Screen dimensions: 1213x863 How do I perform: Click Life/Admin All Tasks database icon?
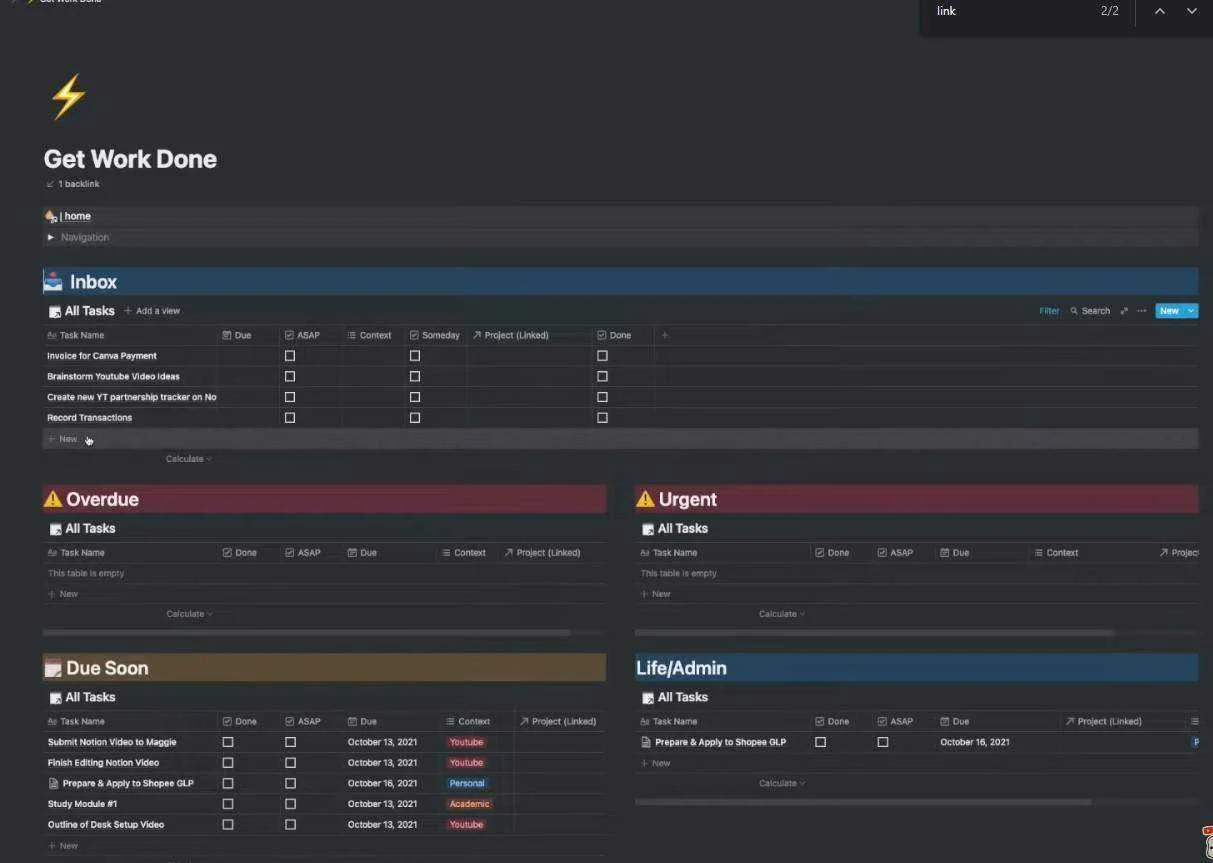coord(648,697)
